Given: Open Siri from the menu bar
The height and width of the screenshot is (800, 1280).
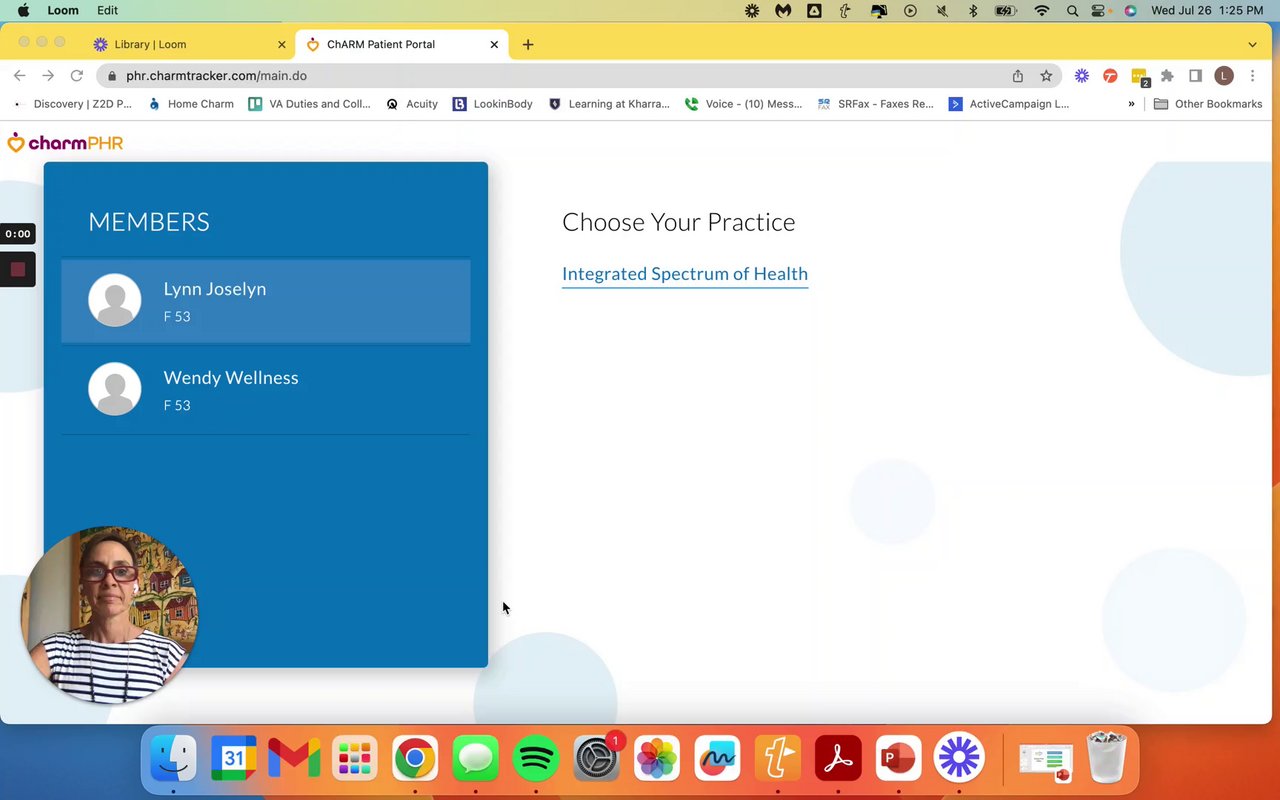Looking at the screenshot, I should pyautogui.click(x=1130, y=10).
